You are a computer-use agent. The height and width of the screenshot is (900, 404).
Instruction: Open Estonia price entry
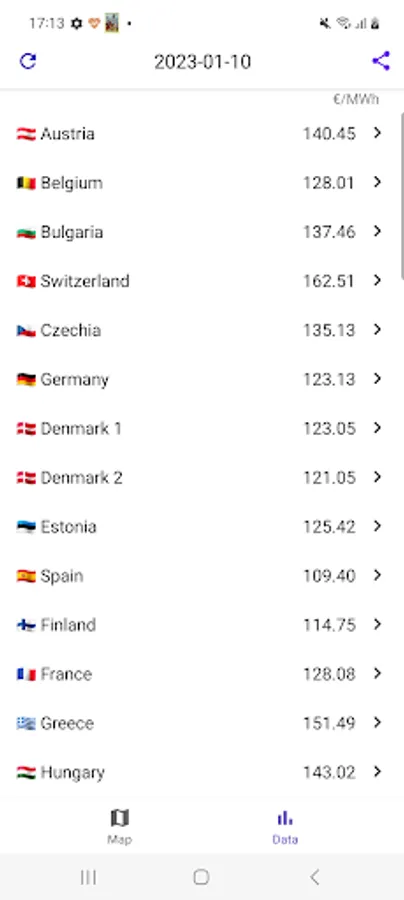coord(202,526)
